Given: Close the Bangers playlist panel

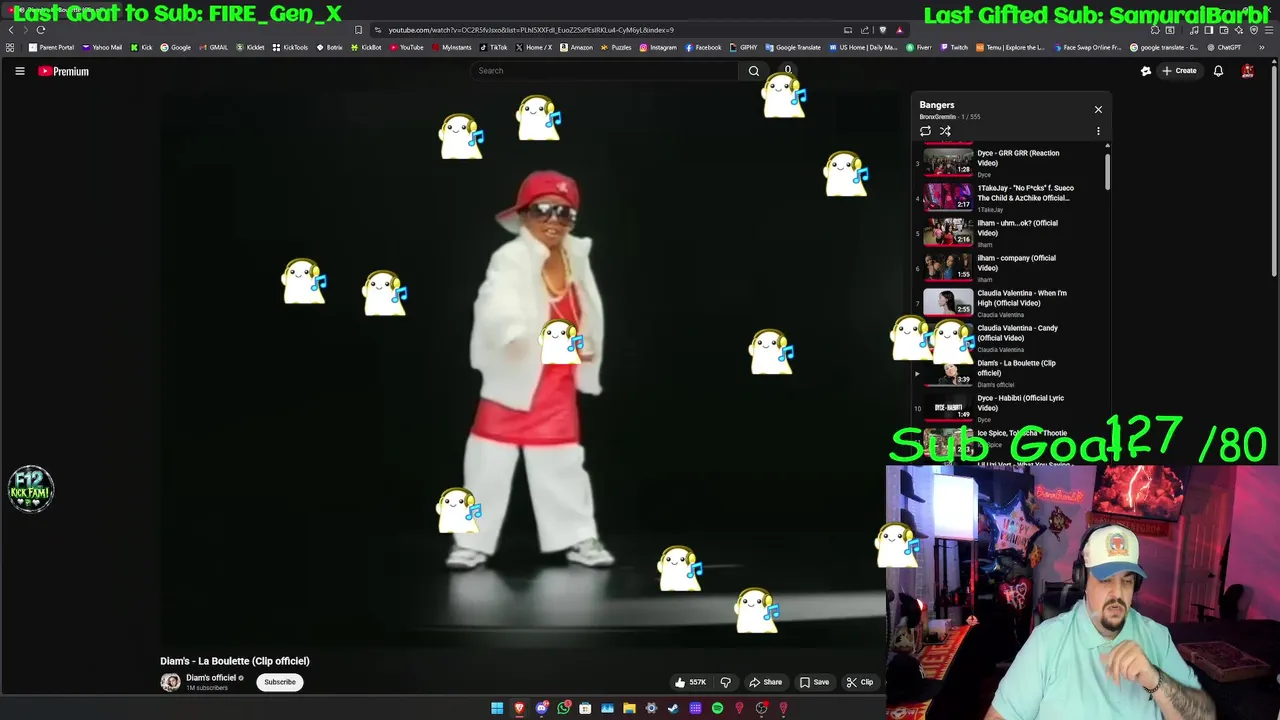Looking at the screenshot, I should [x=1098, y=109].
